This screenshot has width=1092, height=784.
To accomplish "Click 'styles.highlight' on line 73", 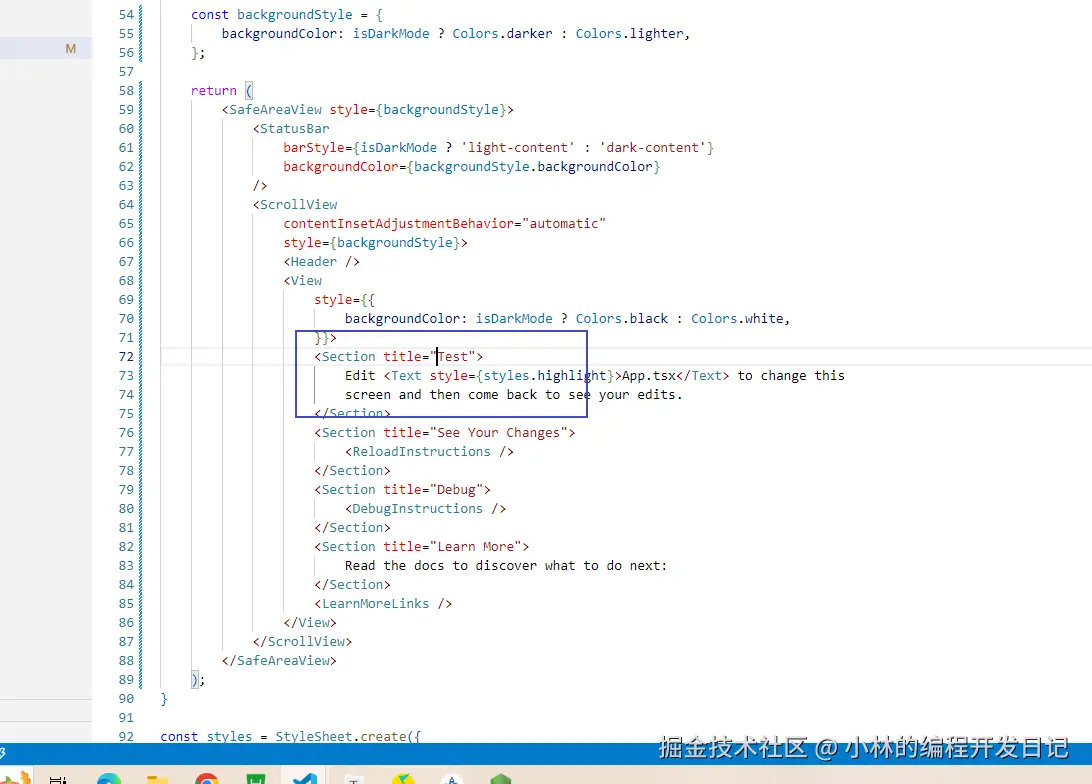I will [545, 375].
